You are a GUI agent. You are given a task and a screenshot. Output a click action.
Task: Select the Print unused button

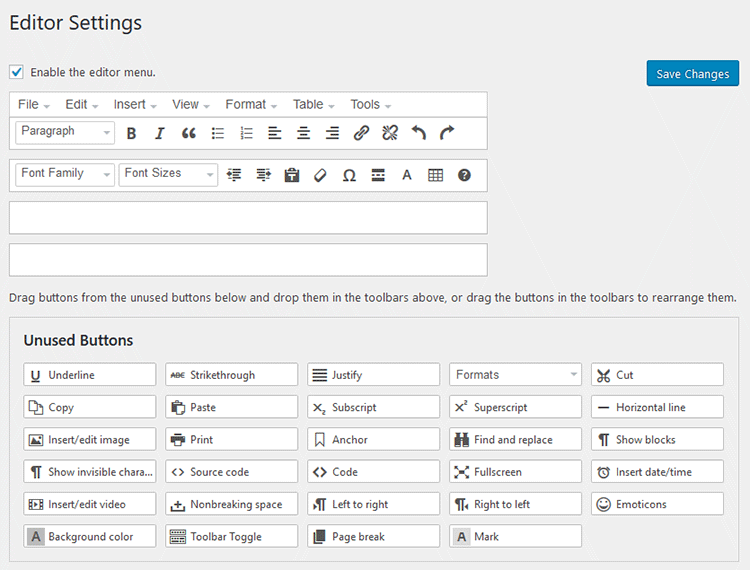pyautogui.click(x=232, y=439)
